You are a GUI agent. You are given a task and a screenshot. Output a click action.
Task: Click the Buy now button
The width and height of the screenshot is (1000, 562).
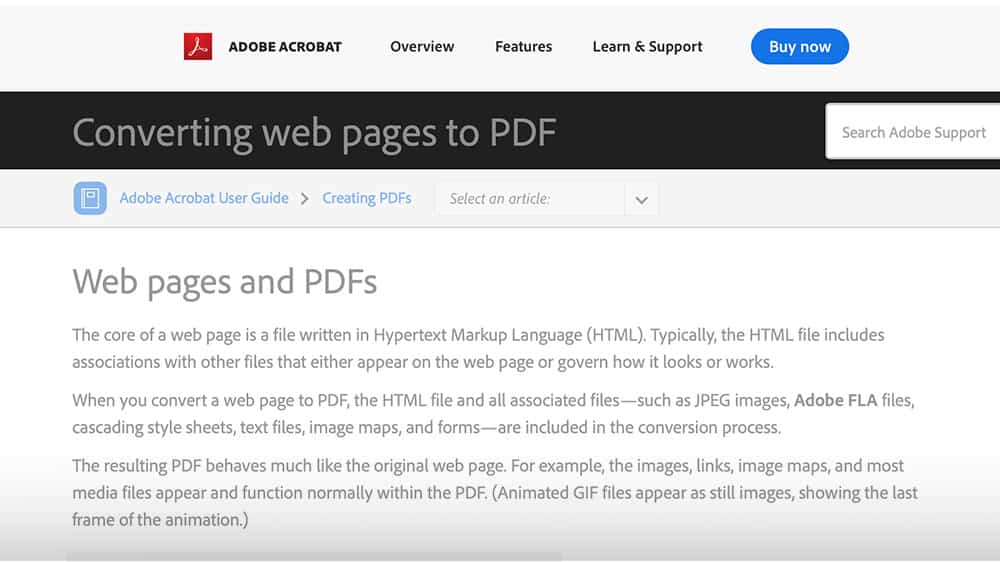(x=800, y=47)
